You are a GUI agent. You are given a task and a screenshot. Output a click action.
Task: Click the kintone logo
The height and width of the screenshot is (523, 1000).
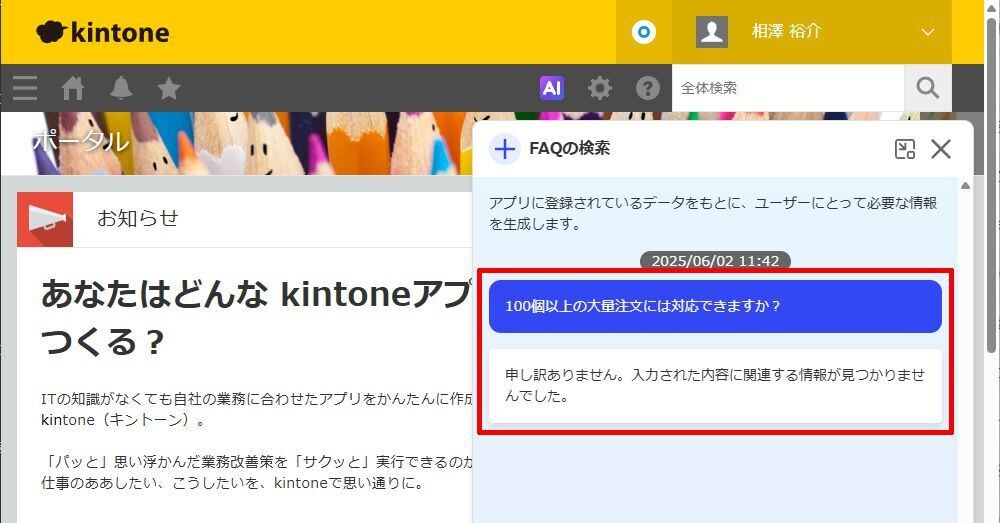[103, 32]
